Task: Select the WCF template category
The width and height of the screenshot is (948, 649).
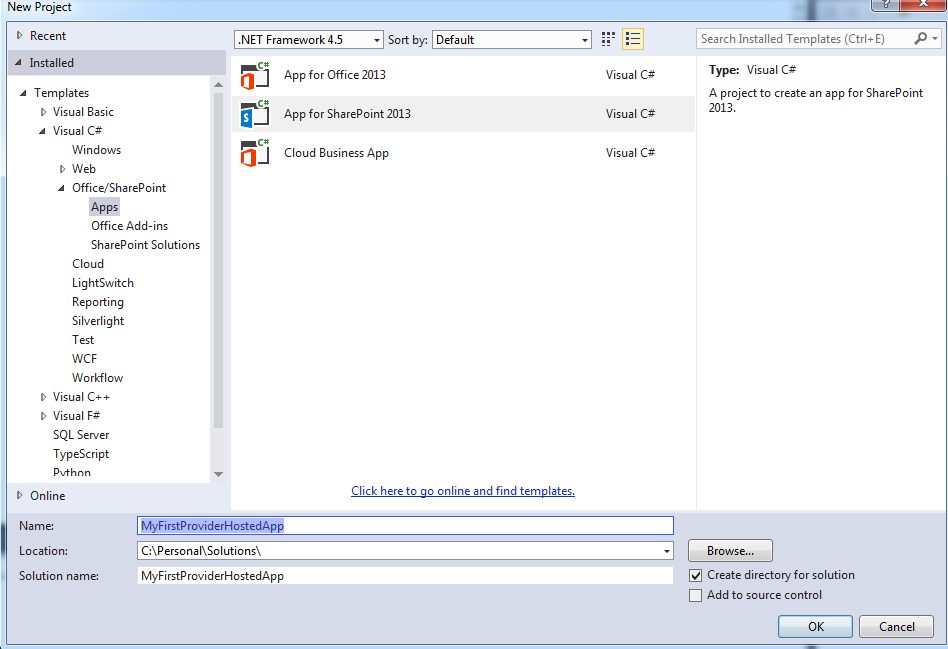Action: 84,359
